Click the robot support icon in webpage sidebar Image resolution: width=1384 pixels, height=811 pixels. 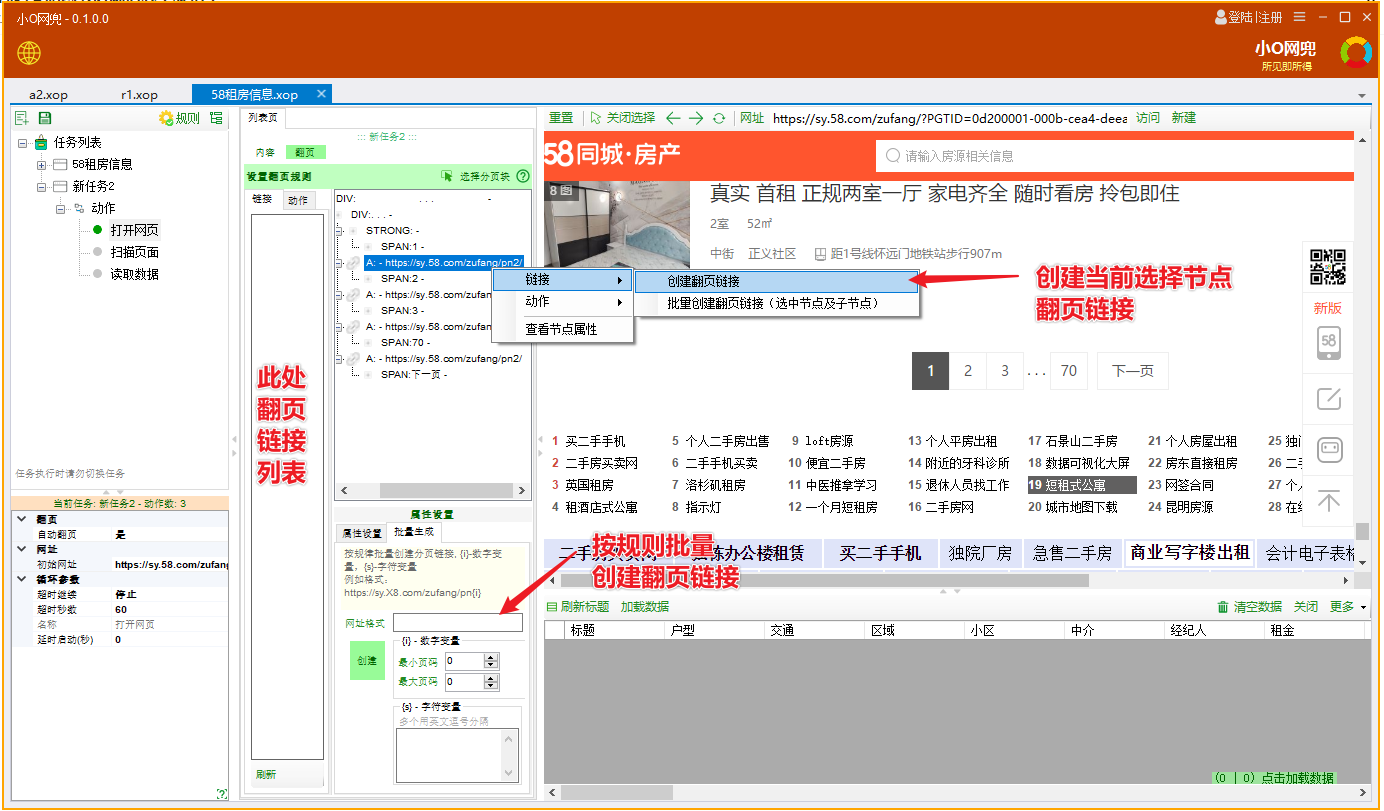[1328, 449]
